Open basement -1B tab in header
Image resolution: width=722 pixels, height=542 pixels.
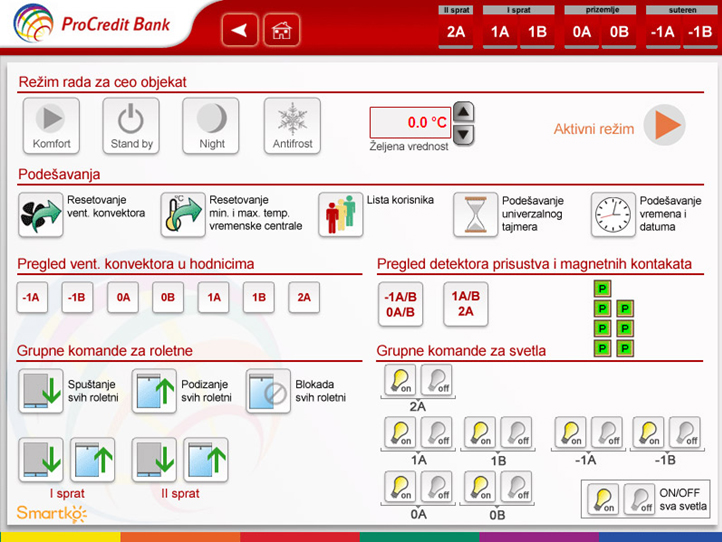coord(700,32)
